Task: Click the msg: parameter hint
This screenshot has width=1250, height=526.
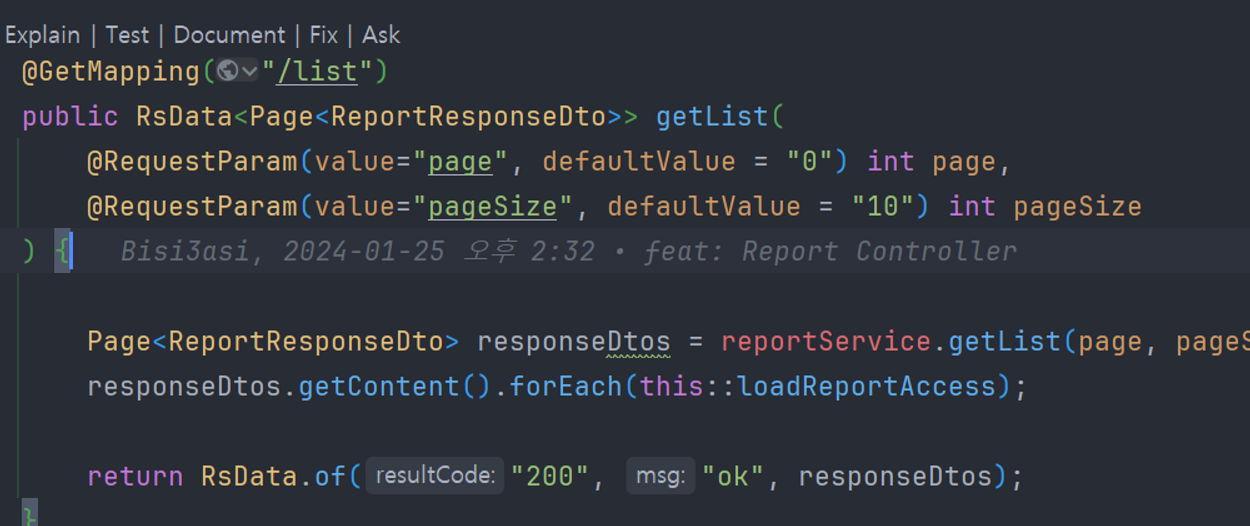Action: click(x=660, y=476)
